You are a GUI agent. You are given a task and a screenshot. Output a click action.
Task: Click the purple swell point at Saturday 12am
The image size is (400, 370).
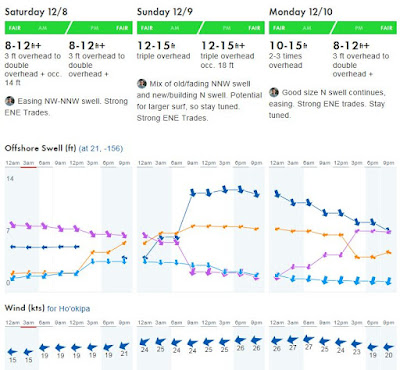(13, 225)
